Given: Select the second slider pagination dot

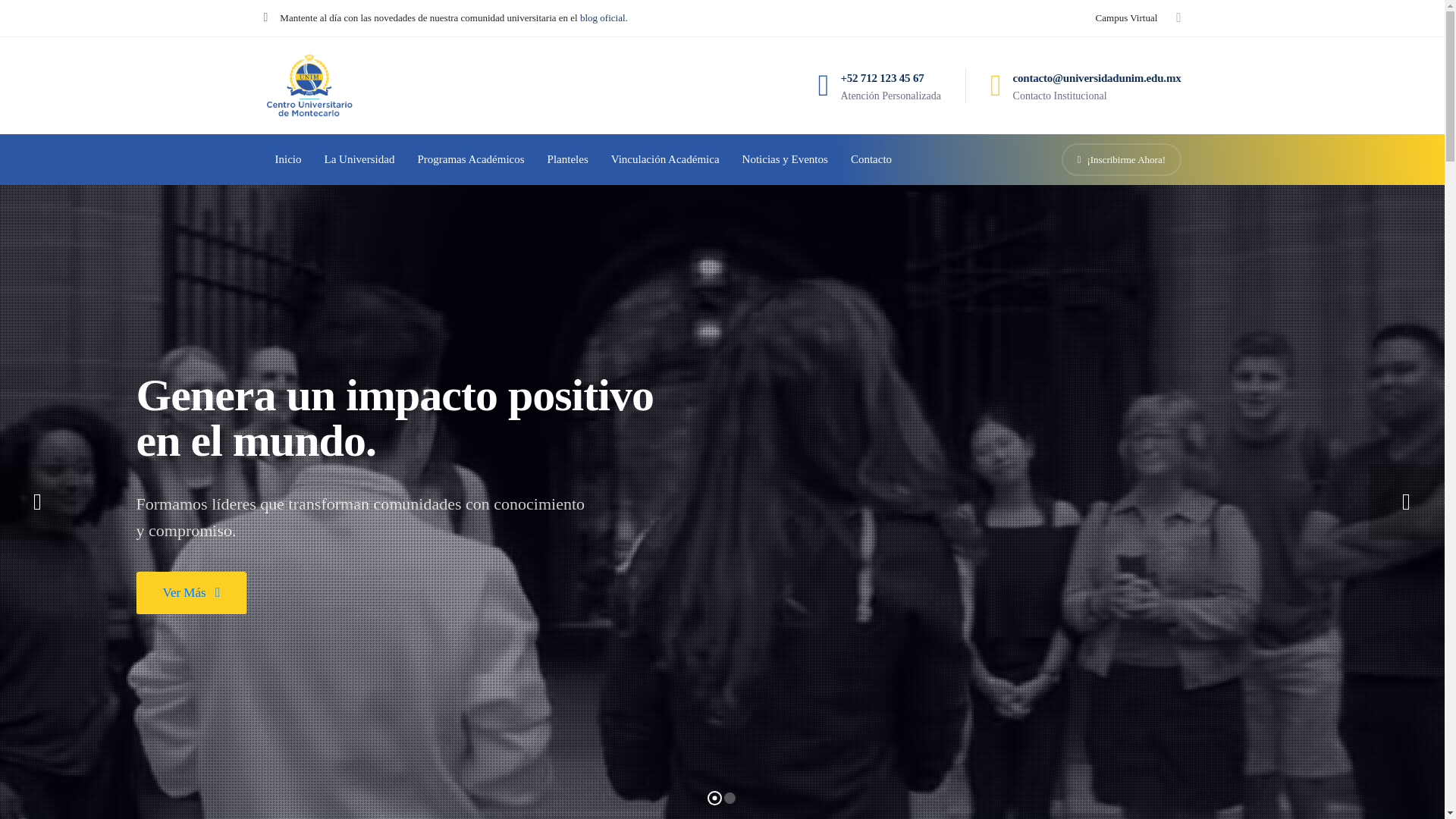Looking at the screenshot, I should (730, 798).
